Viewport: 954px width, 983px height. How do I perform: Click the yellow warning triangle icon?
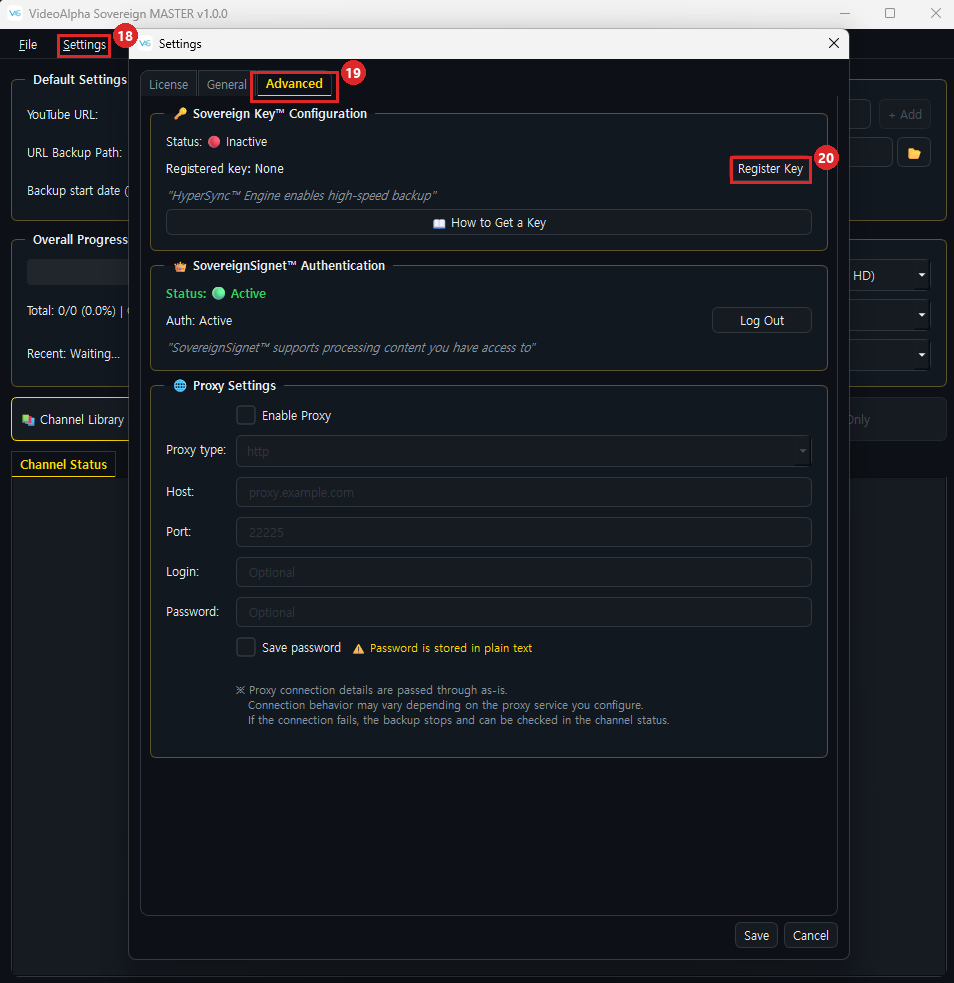click(359, 649)
